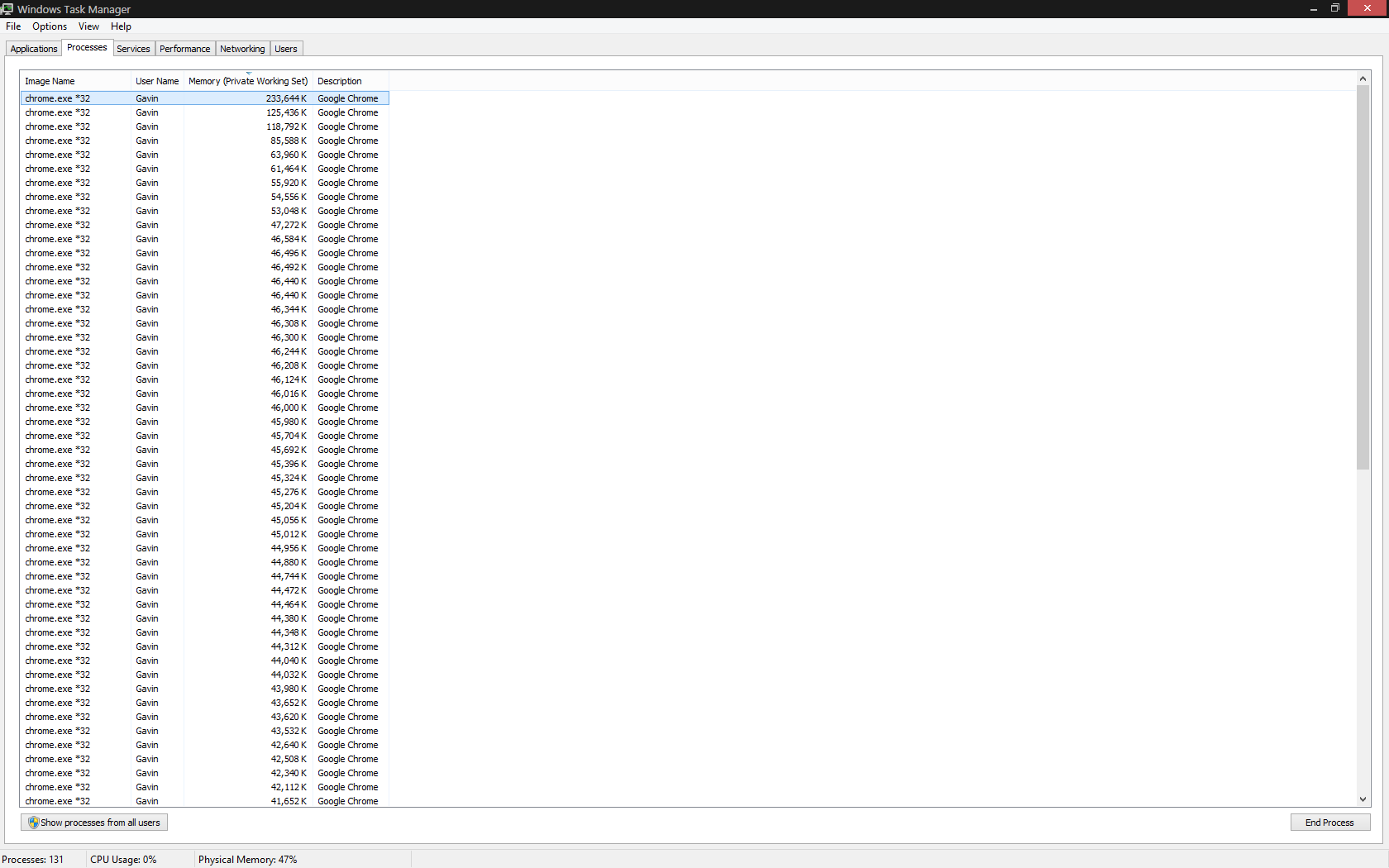Click the scrollbar down arrow
Image resolution: width=1389 pixels, height=868 pixels.
1363,799
